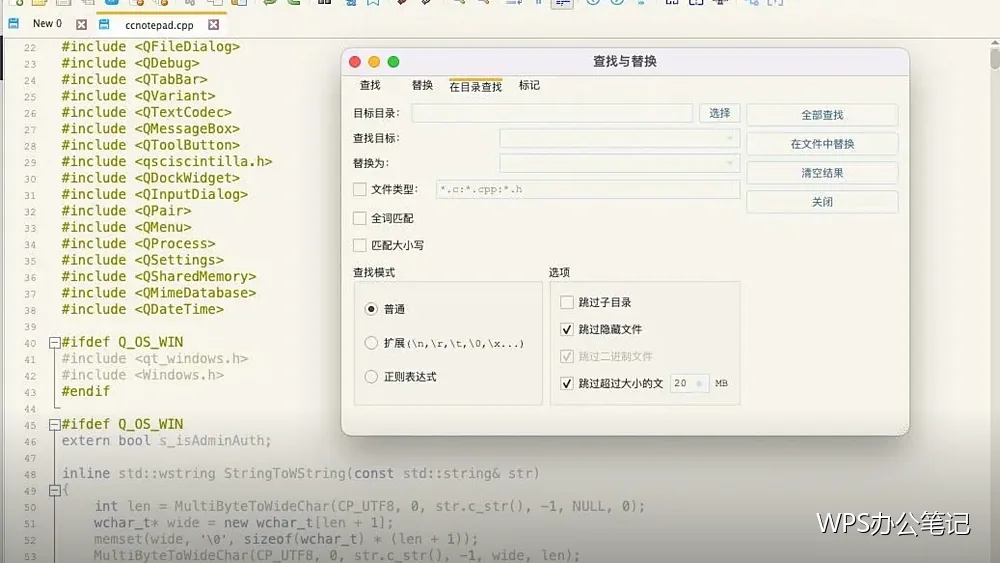Click the 关闭 button in the dialog
This screenshot has height=563, width=1000.
822,201
